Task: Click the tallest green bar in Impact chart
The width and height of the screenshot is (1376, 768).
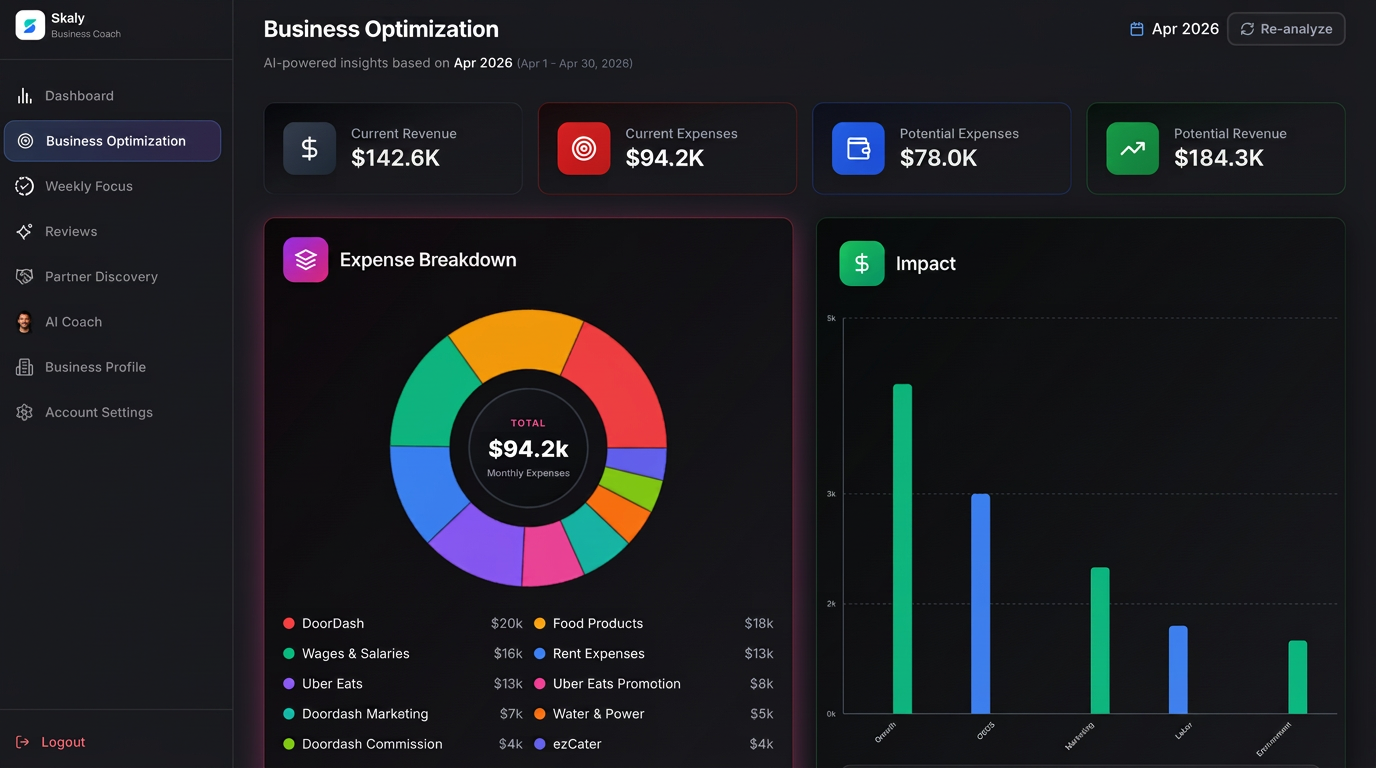Action: 902,549
